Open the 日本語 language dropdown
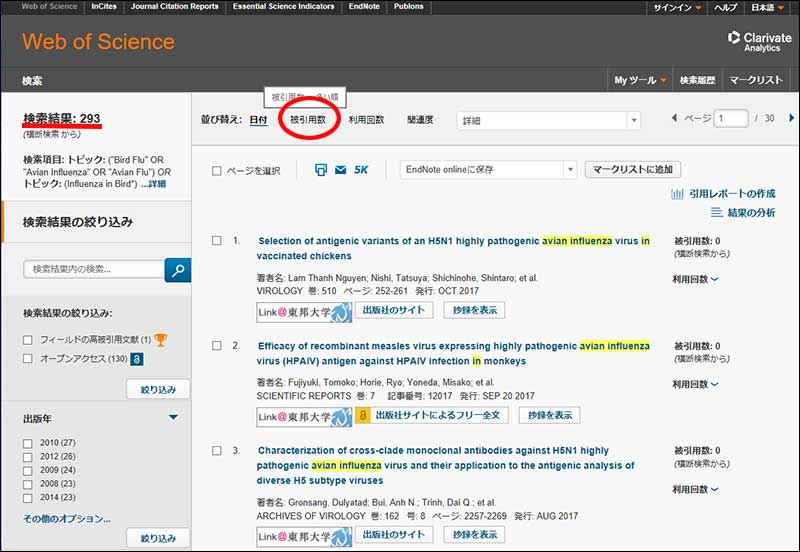Viewport: 800px width, 552px height. (x=767, y=7)
